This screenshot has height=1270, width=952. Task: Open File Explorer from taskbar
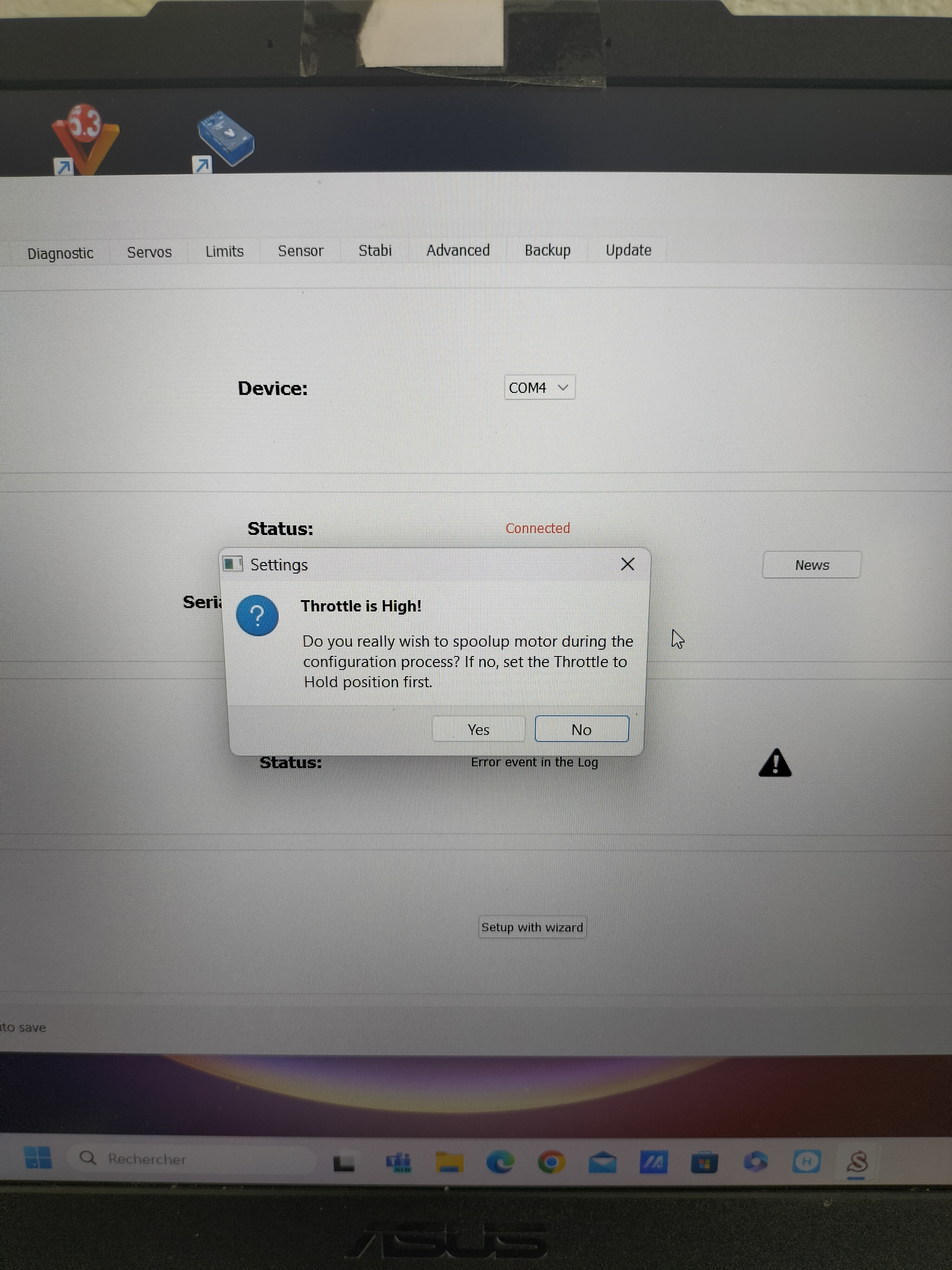tap(449, 1161)
